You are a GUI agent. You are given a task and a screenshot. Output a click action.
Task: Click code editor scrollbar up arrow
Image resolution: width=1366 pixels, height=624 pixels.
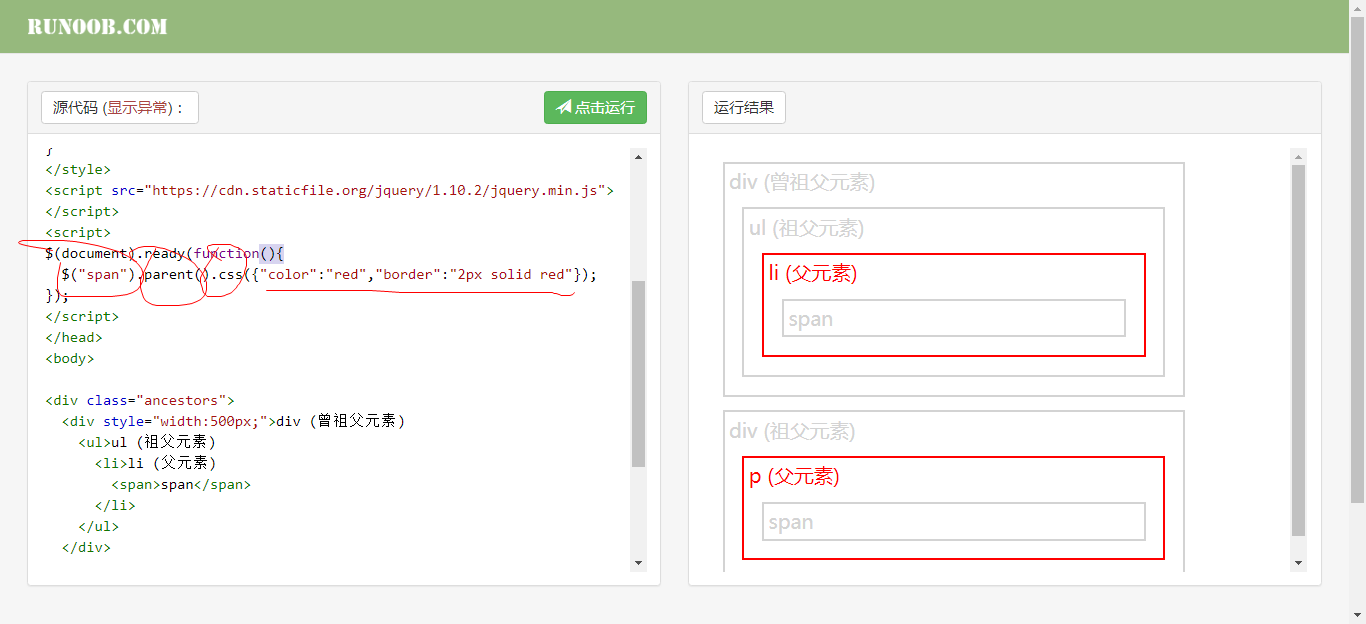point(639,156)
